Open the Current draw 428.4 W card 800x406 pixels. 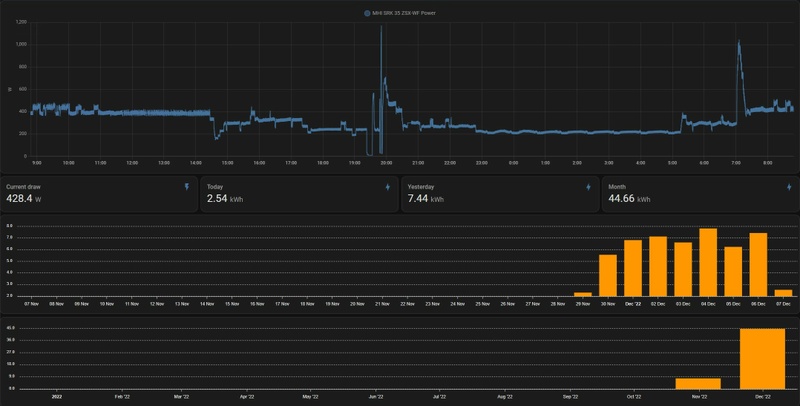(99, 194)
